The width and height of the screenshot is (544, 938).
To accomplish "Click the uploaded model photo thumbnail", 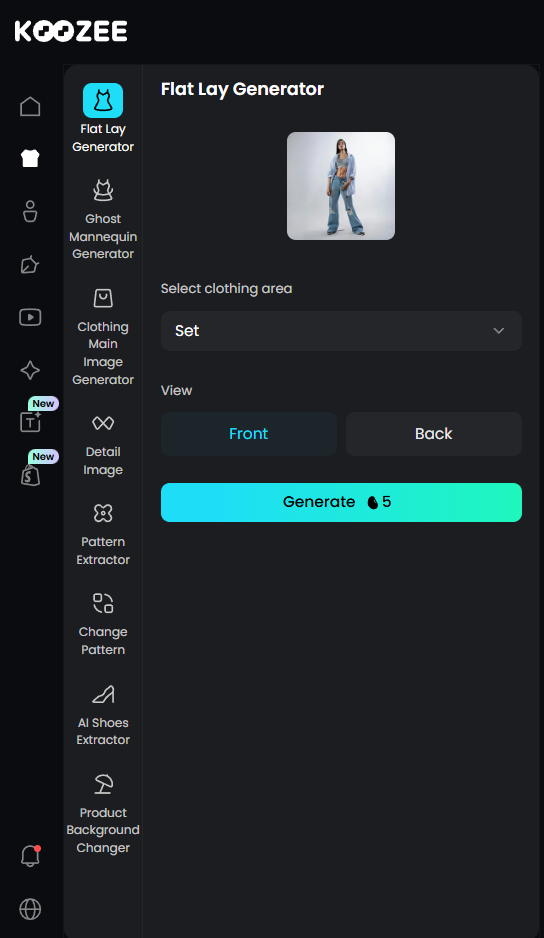I will (x=341, y=186).
